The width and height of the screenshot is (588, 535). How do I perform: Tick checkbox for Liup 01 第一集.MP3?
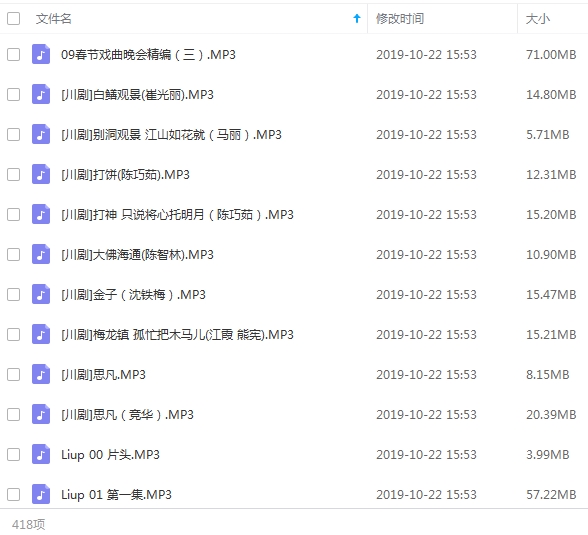(14, 495)
